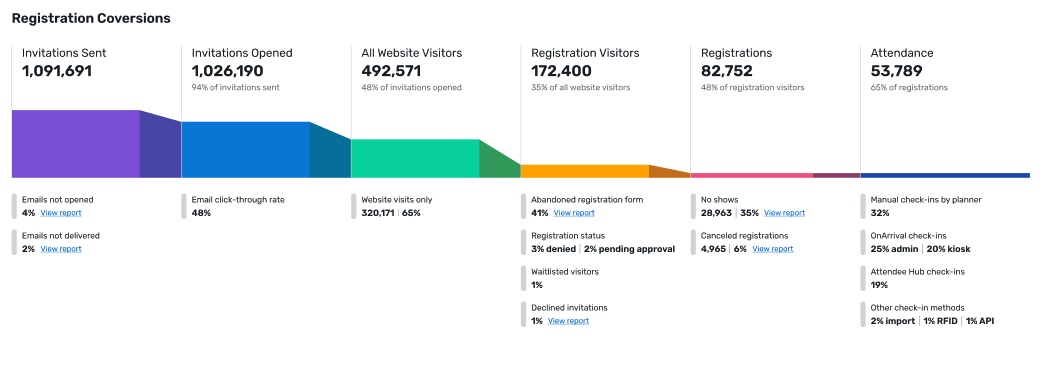1043x385 pixels.
Task: Click the dark blue Attendance funnel bar
Action: [x=945, y=175]
